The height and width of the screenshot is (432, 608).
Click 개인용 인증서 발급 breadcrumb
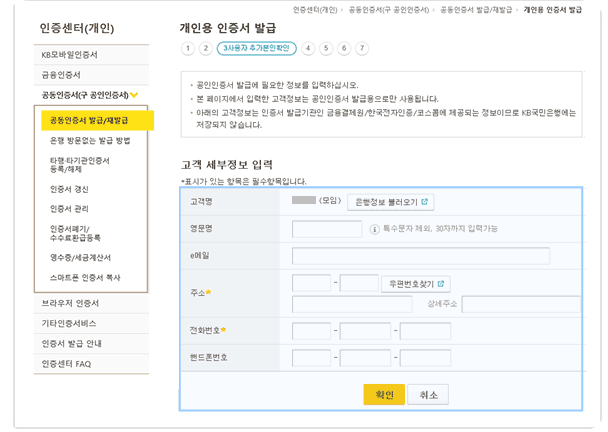coord(553,10)
